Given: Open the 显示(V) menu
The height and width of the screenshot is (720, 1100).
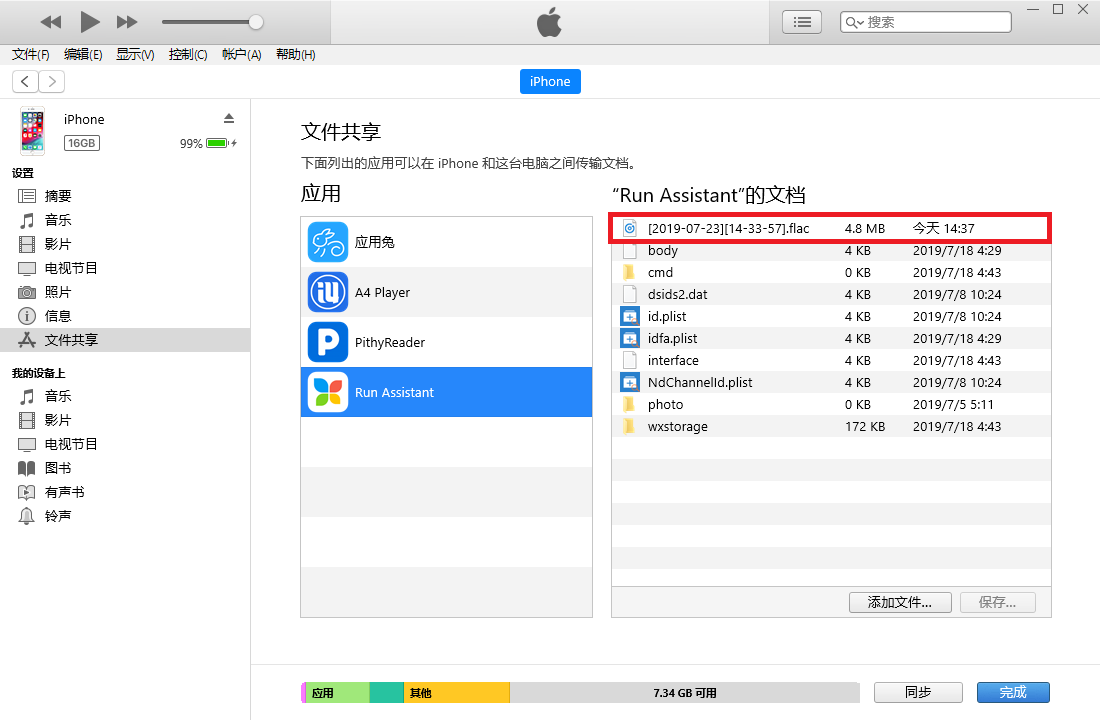Looking at the screenshot, I should click(135, 55).
